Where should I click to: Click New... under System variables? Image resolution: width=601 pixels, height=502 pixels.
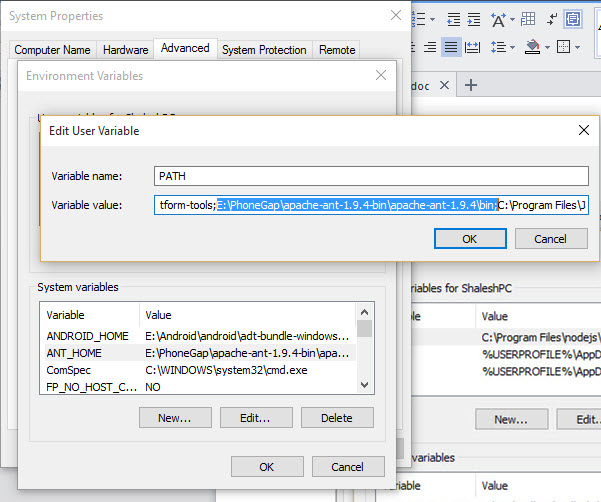click(175, 418)
